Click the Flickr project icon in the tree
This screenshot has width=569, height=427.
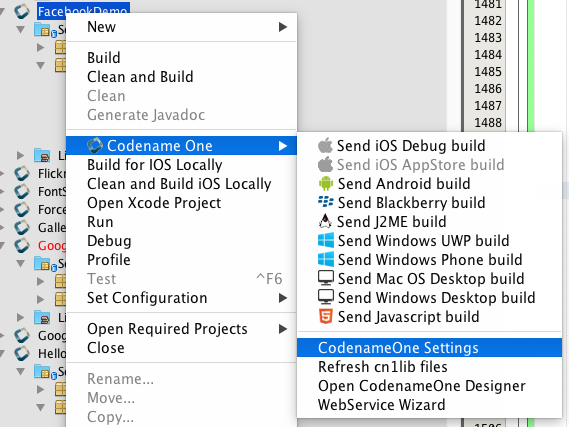pos(22,173)
